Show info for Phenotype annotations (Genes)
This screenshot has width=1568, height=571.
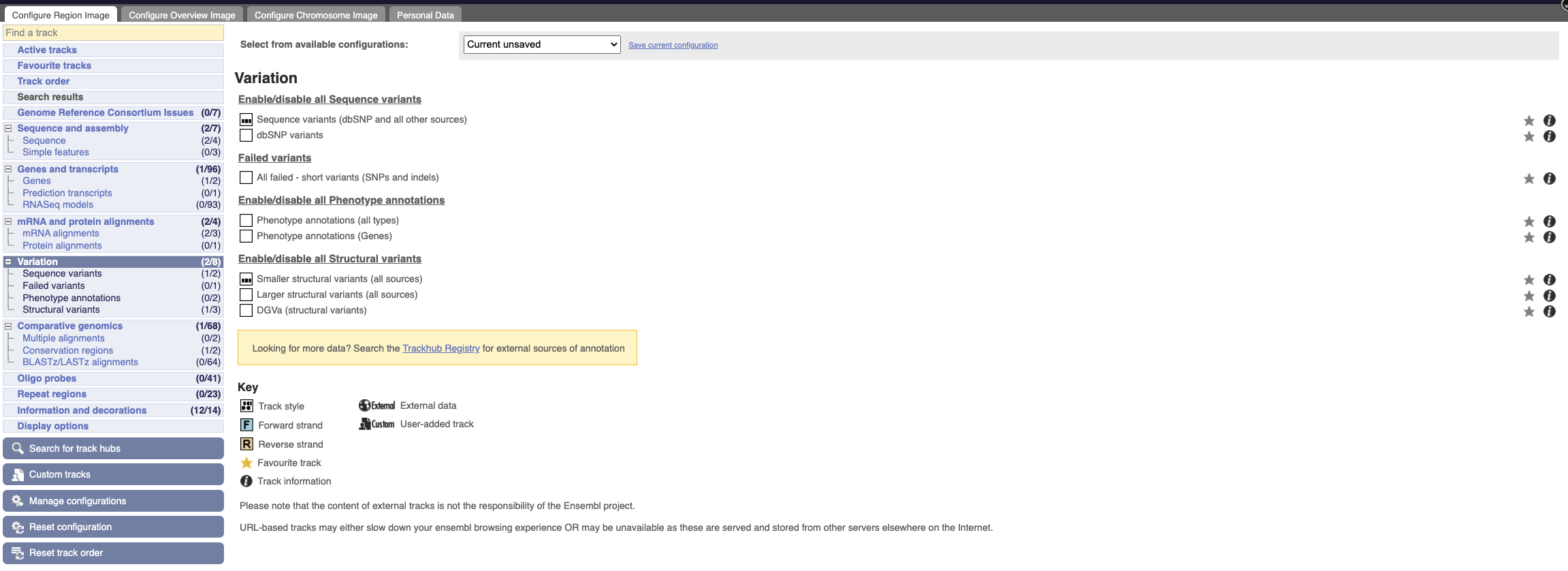pyautogui.click(x=1549, y=237)
